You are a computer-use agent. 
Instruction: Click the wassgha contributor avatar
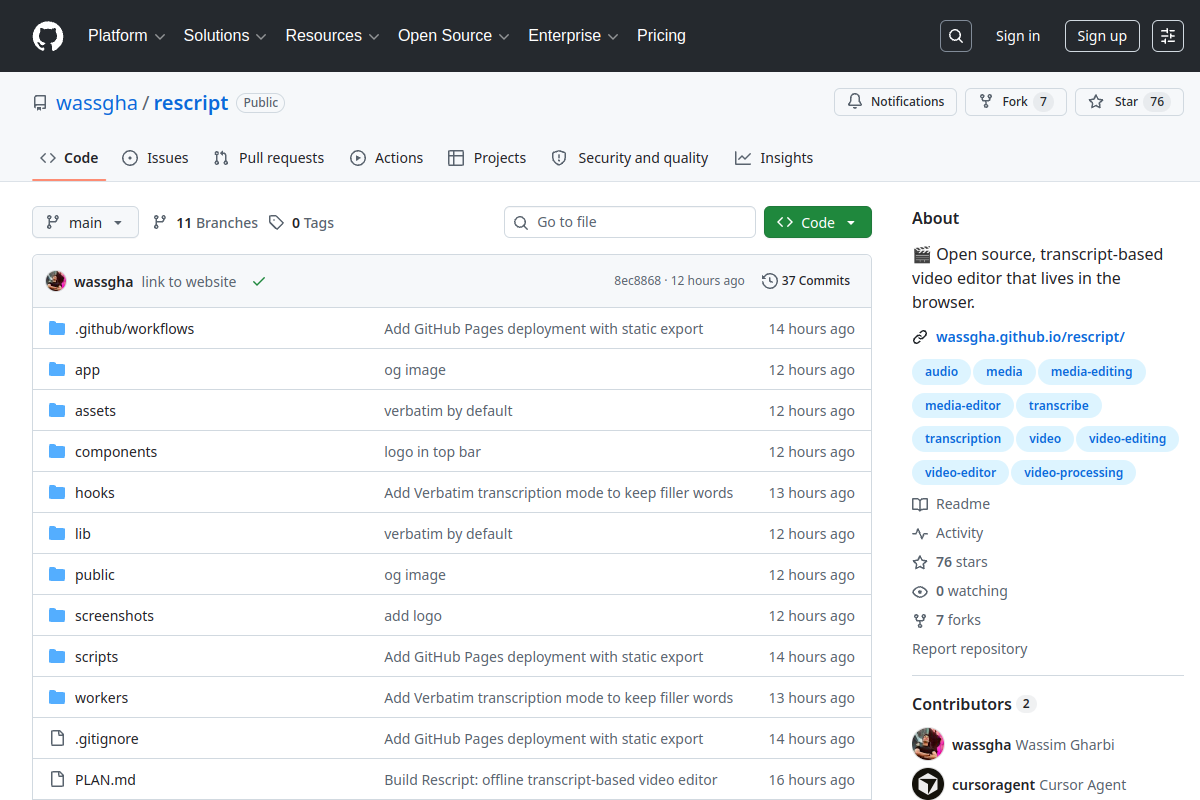pyautogui.click(x=928, y=744)
